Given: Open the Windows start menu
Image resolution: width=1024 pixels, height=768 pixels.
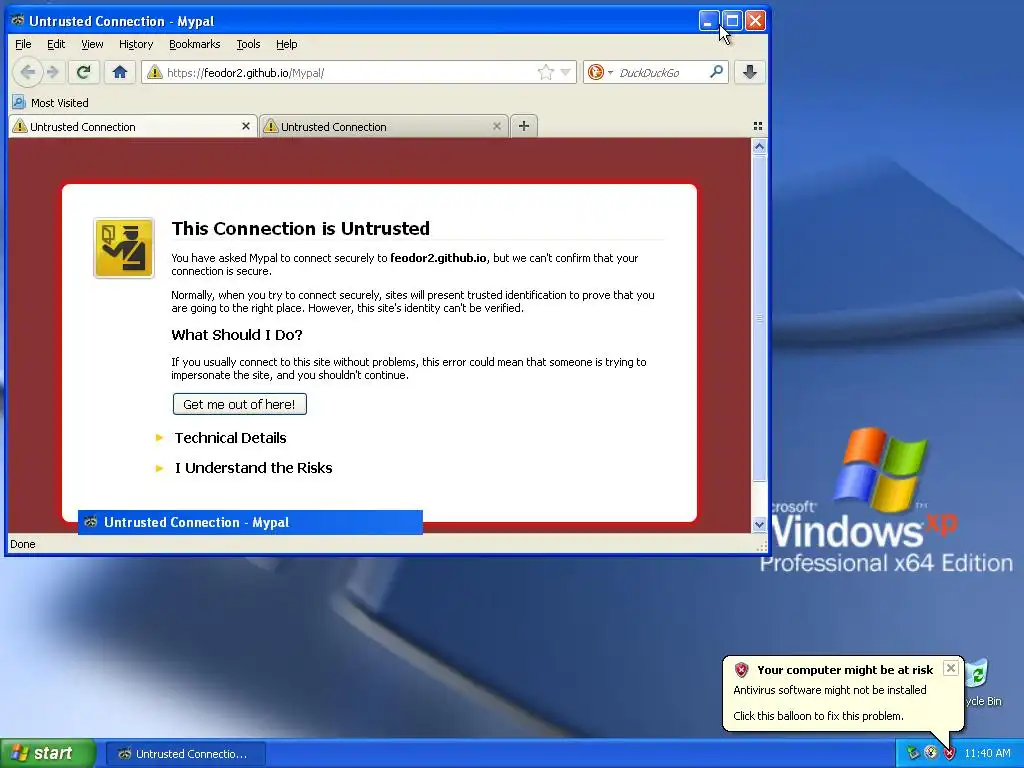Looking at the screenshot, I should [48, 754].
